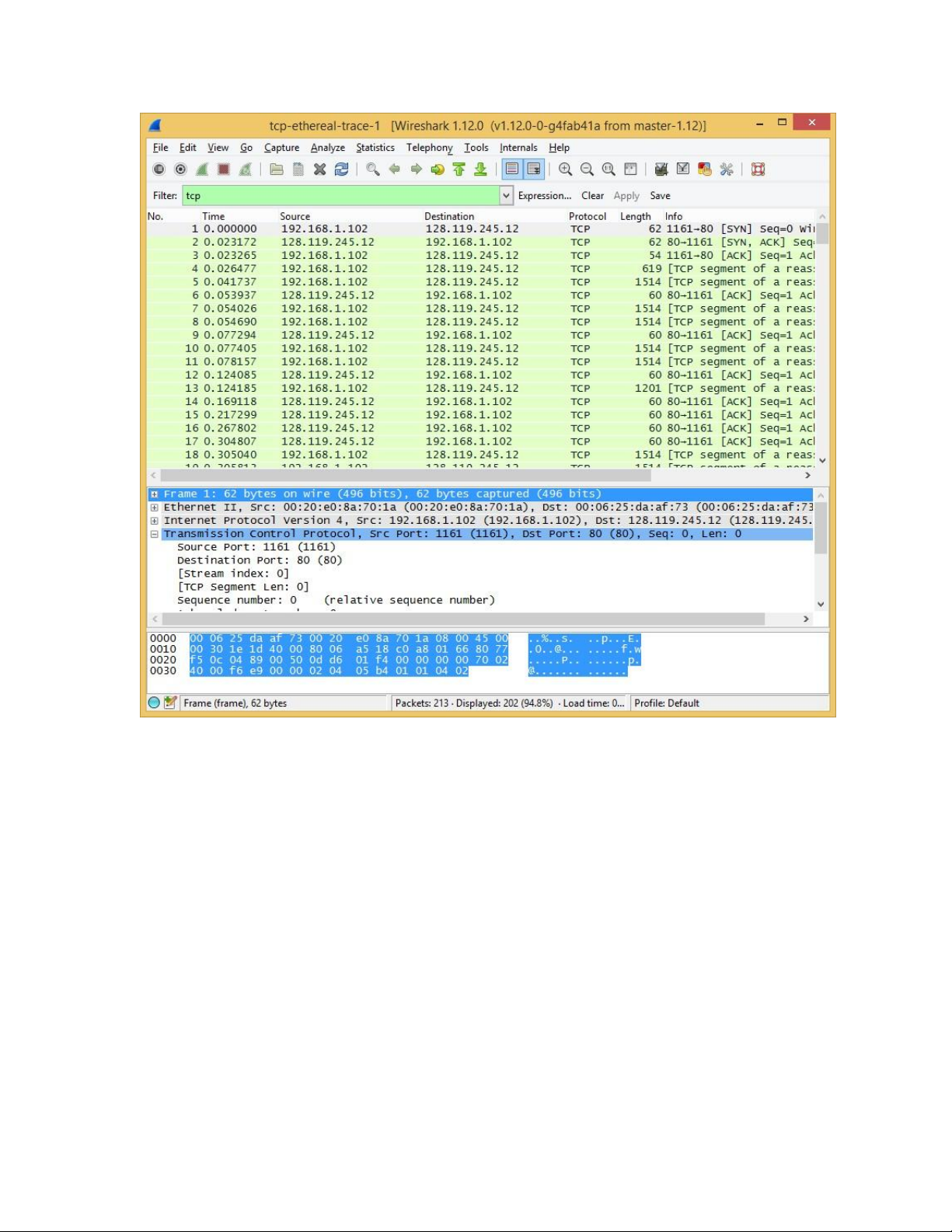The height and width of the screenshot is (1232, 952).
Task: Find a packet using the magnifier icon
Action: 373,169
